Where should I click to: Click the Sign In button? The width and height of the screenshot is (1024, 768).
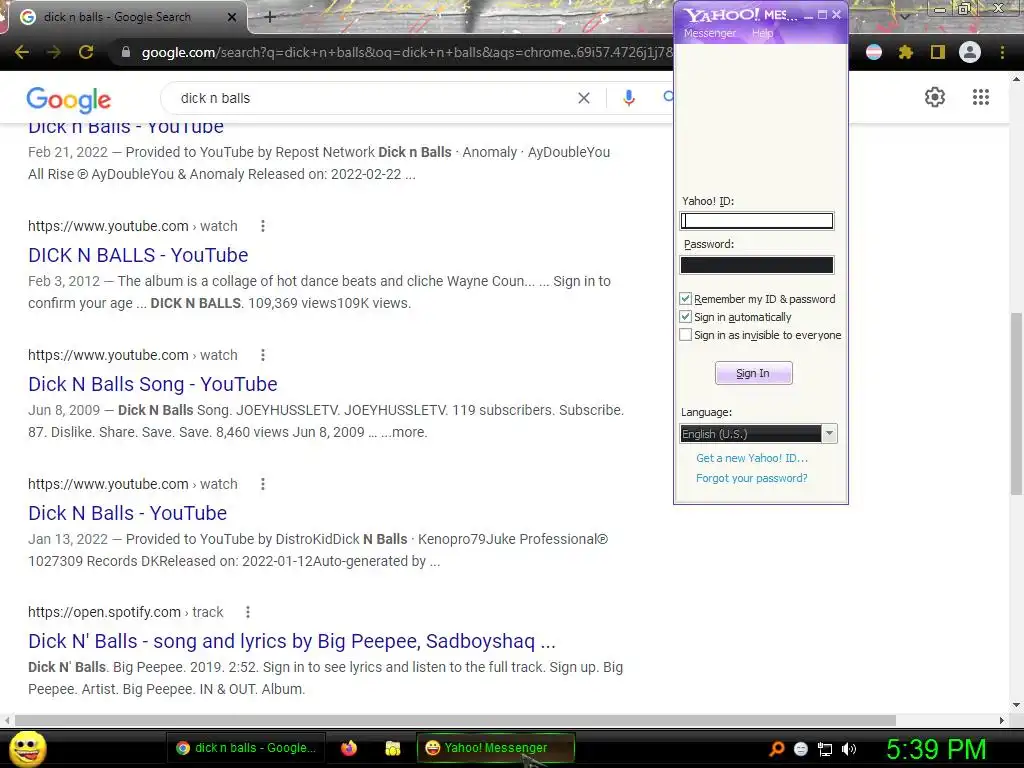(754, 373)
